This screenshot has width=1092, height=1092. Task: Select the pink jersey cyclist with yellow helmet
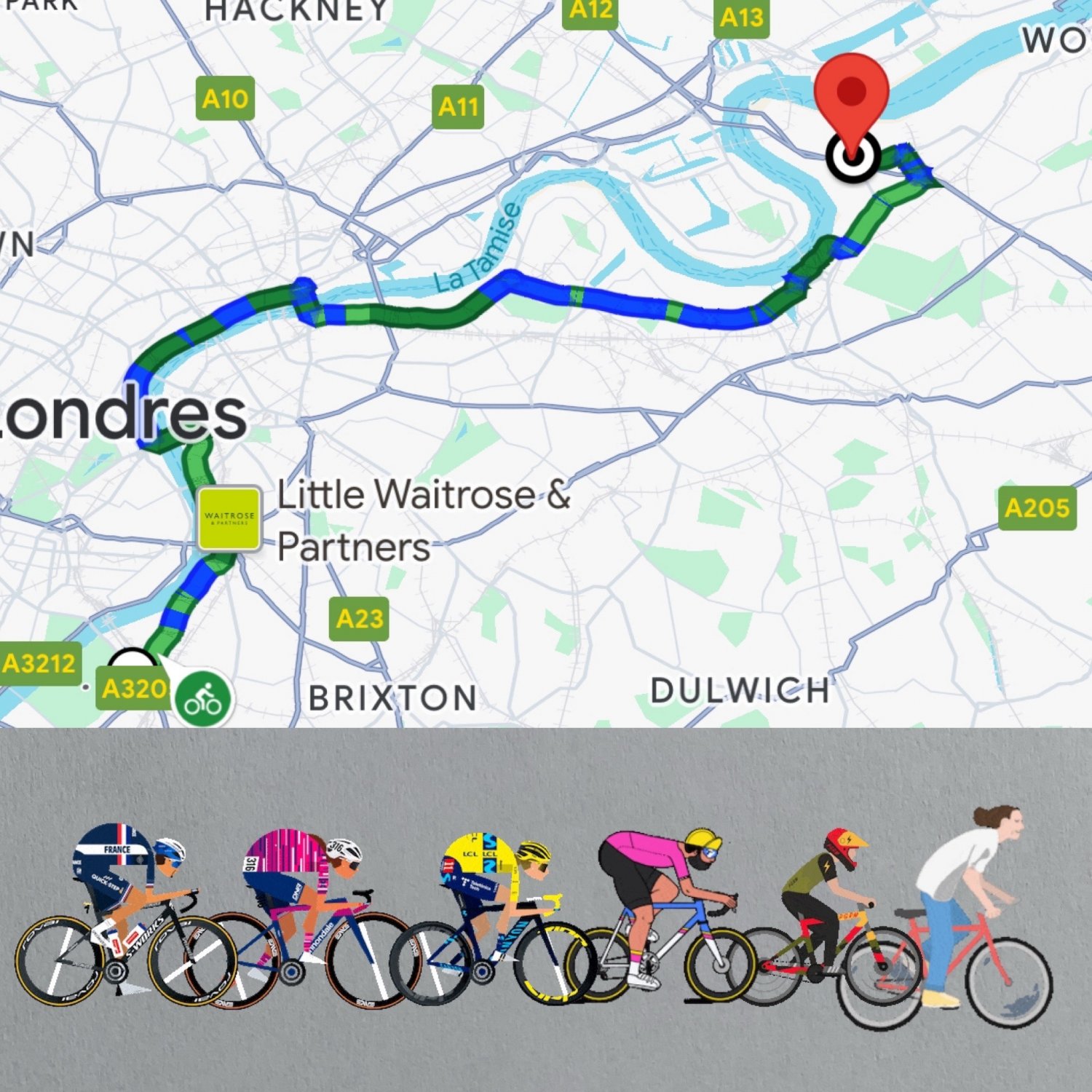click(666, 914)
